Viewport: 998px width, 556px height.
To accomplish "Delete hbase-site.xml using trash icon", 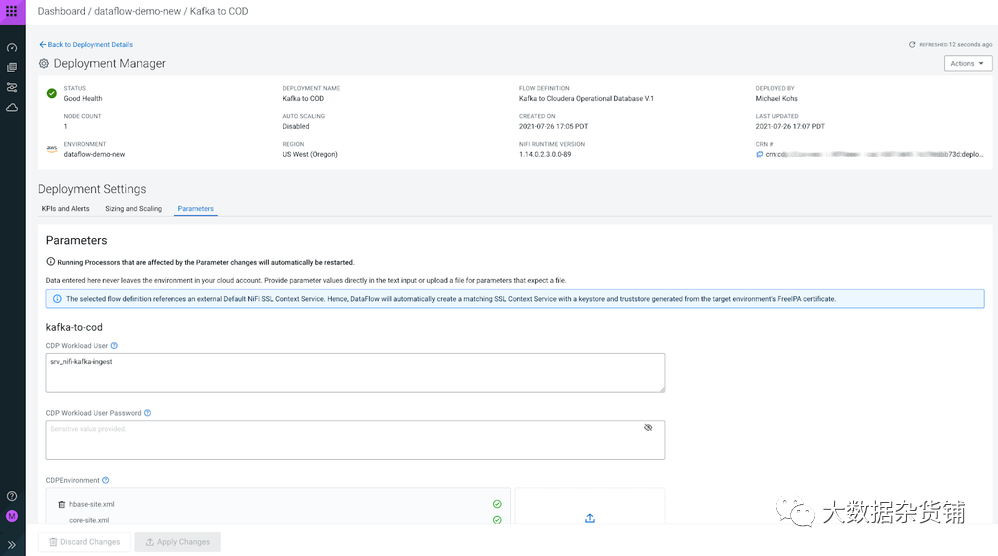I will [62, 504].
